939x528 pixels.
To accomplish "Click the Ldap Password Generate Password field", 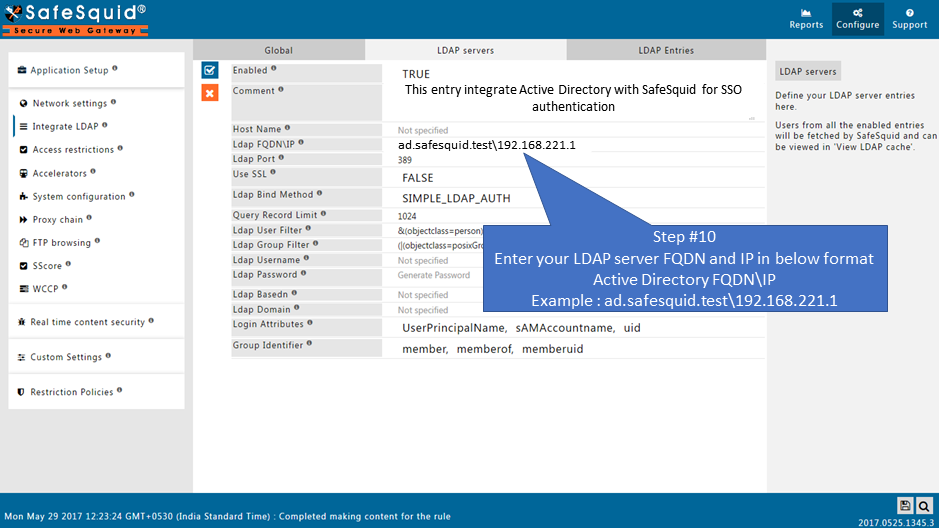I will coord(434,275).
